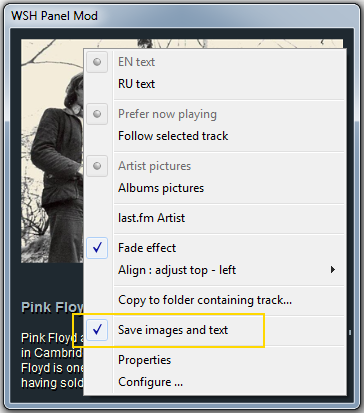This screenshot has height=413, width=364.
Task: Click the Save images checkmark icon
Action: click(x=97, y=330)
